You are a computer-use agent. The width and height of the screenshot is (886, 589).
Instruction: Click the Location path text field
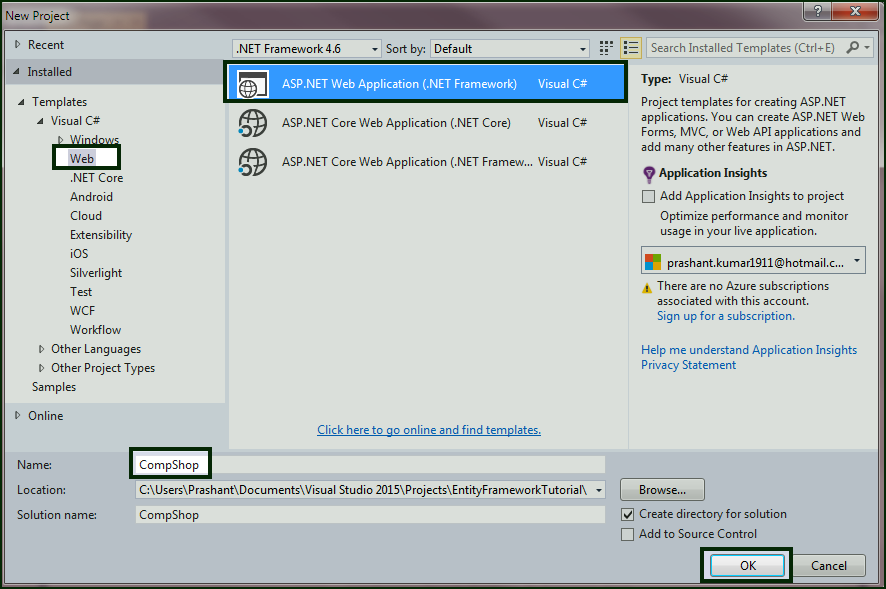pos(364,490)
